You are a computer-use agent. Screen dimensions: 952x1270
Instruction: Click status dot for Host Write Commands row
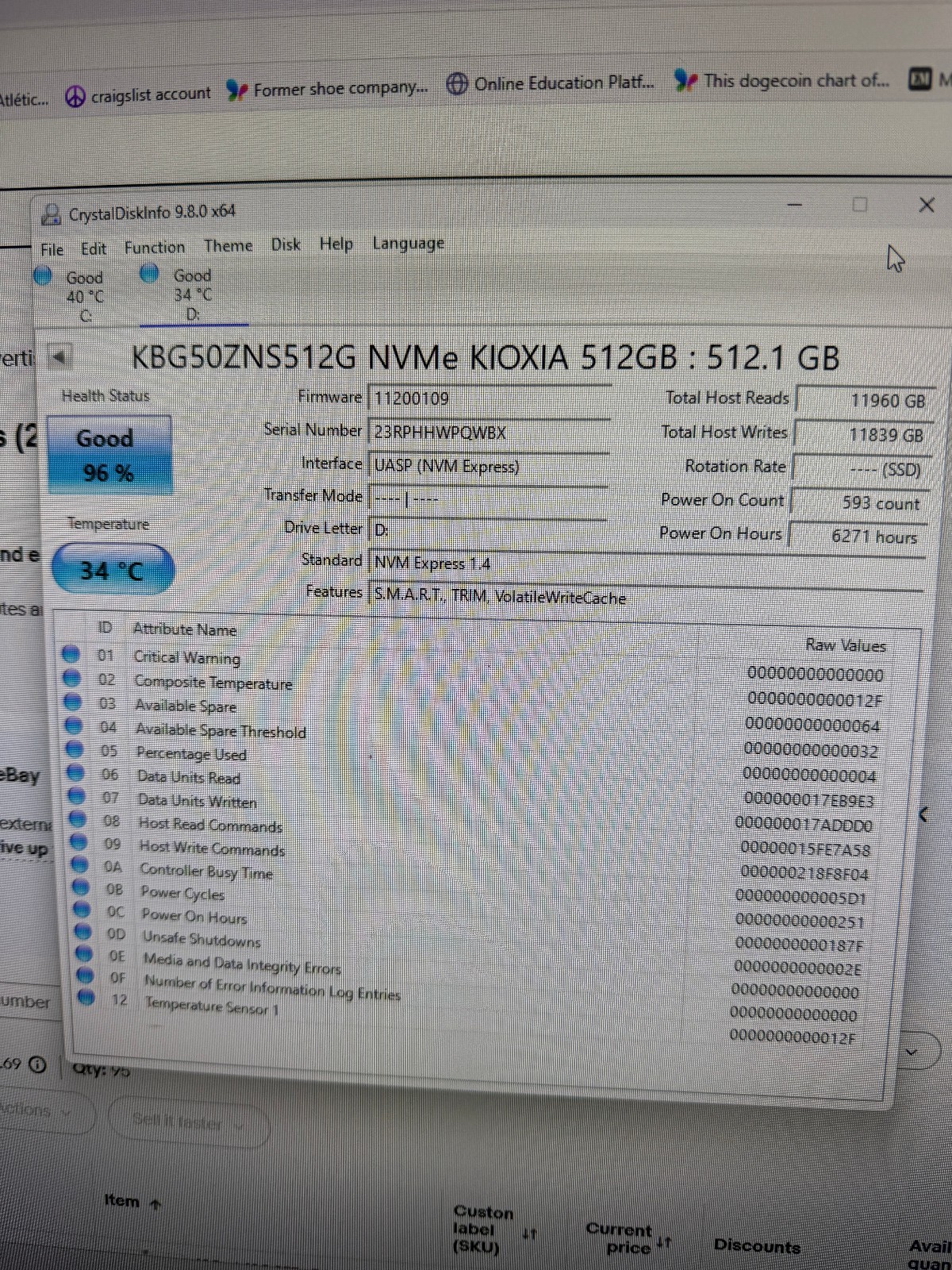pos(79,841)
